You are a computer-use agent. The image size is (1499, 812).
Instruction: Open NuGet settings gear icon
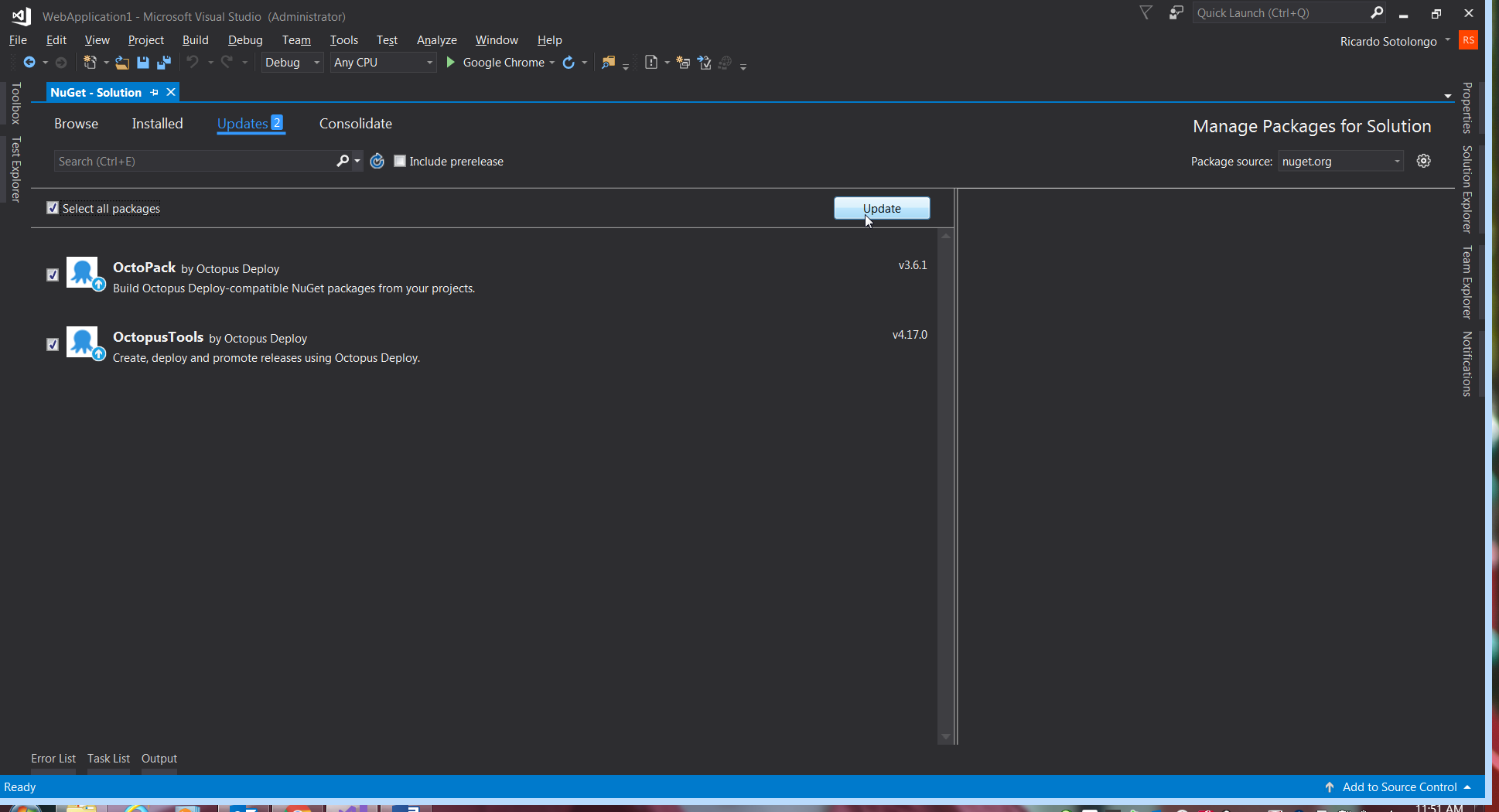pos(1424,161)
